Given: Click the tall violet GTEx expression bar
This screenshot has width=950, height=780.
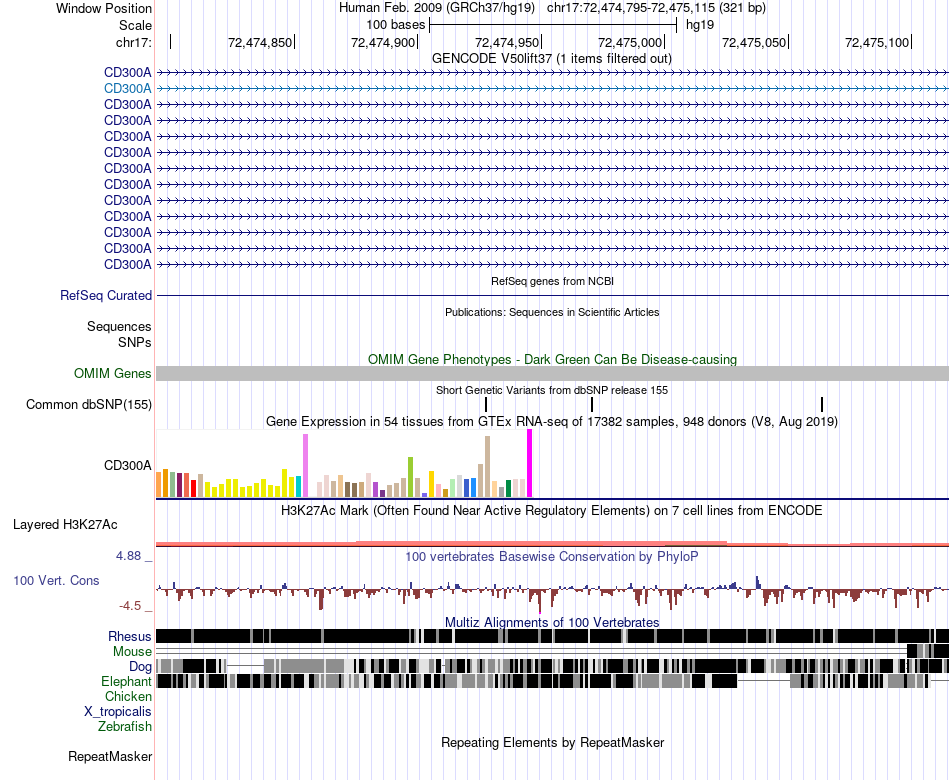Looking at the screenshot, I should point(305,465).
